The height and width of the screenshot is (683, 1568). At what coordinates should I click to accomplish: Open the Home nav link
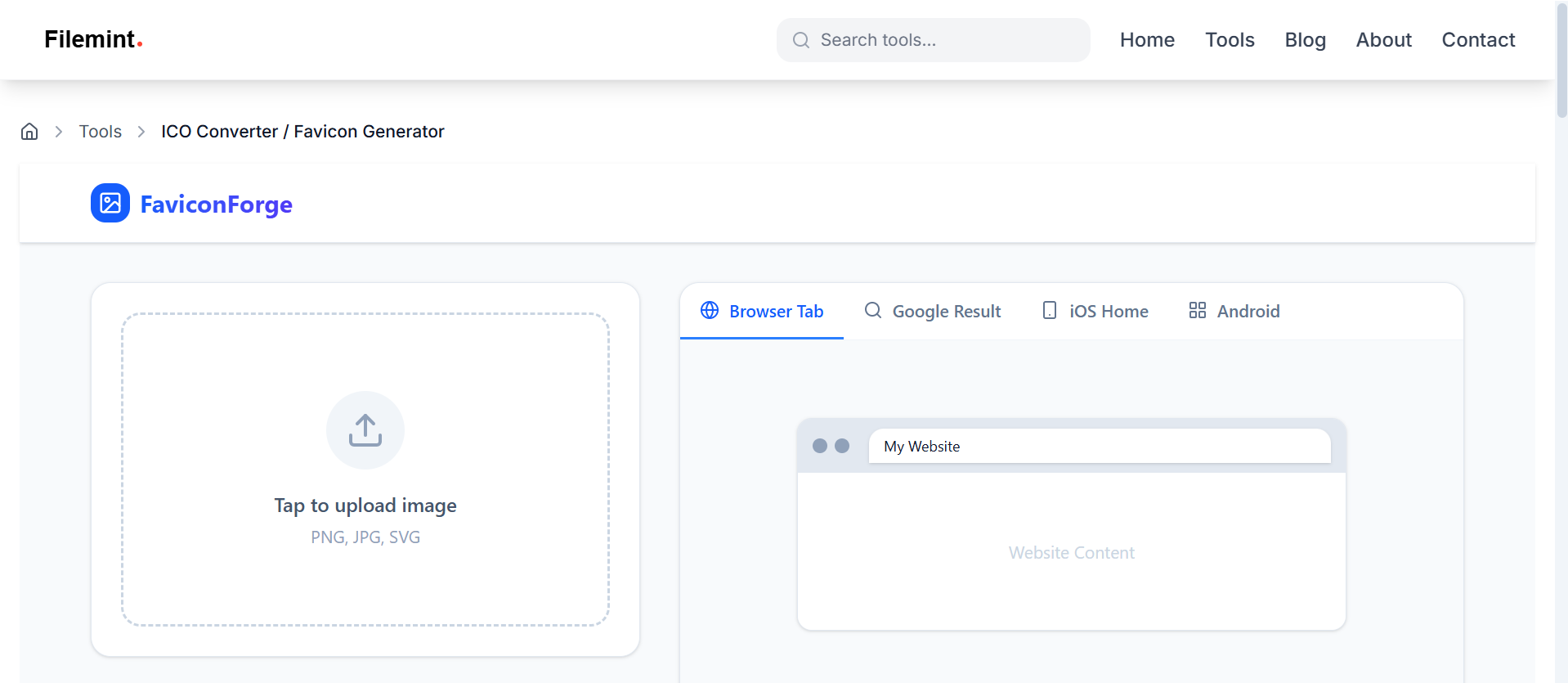click(1147, 40)
